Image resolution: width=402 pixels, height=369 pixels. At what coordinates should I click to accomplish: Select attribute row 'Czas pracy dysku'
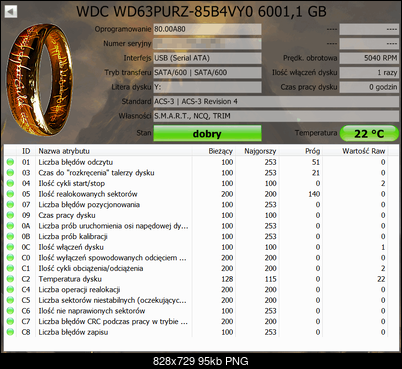coord(201,215)
